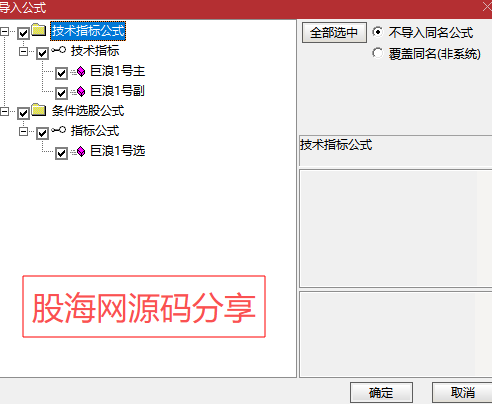Select the 覆盖同名(非系统) radio option

(x=377, y=53)
